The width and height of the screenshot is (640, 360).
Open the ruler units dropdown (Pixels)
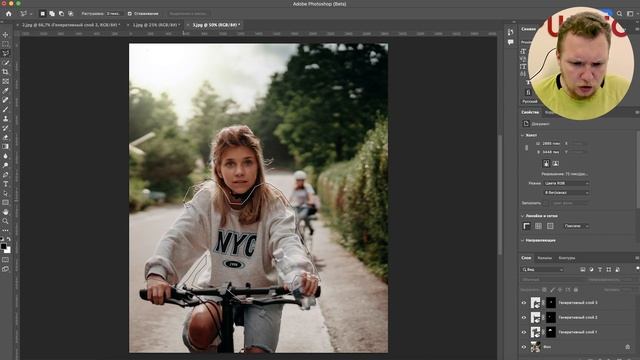pos(576,226)
